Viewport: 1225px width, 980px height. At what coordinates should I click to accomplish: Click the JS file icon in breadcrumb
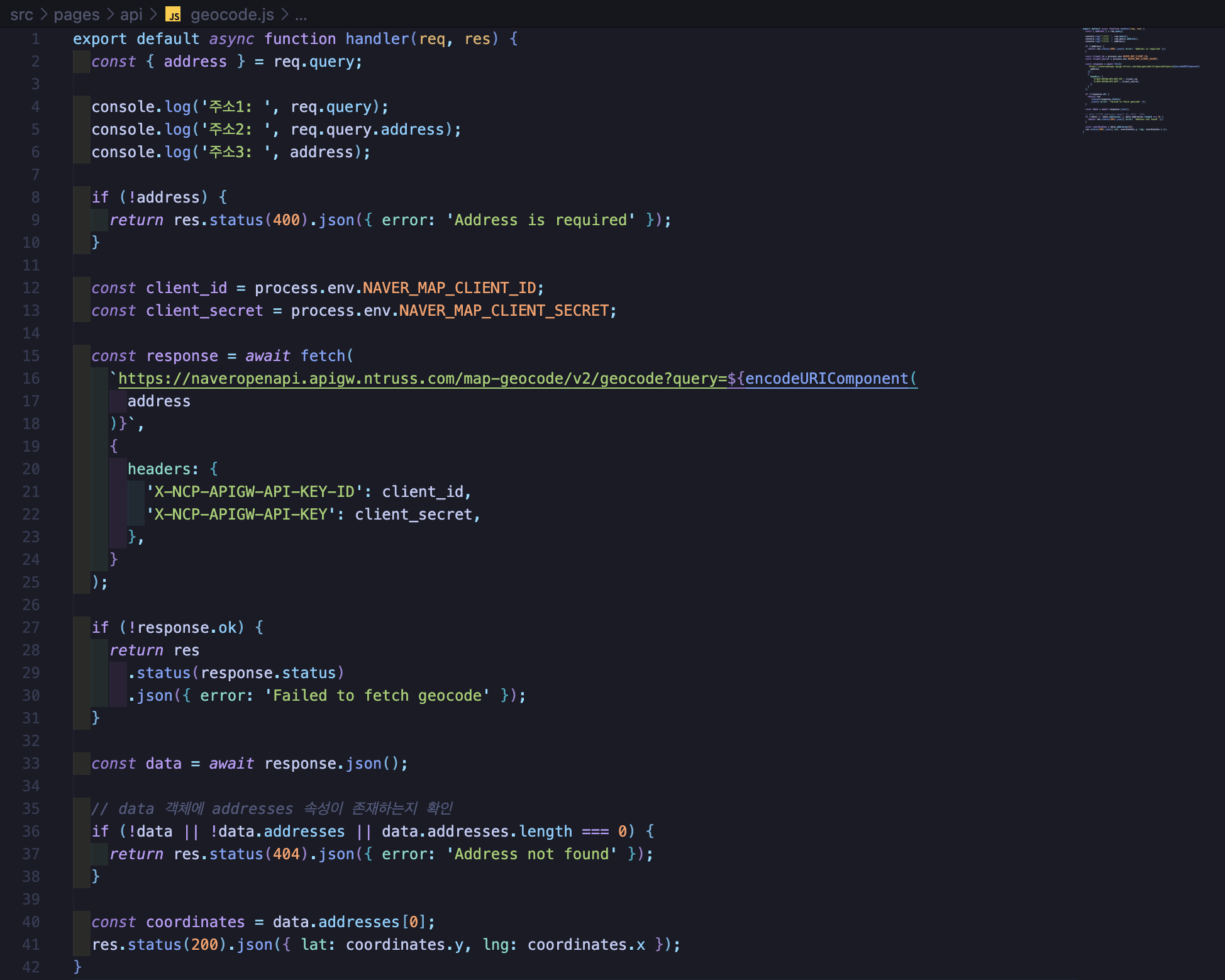[173, 14]
